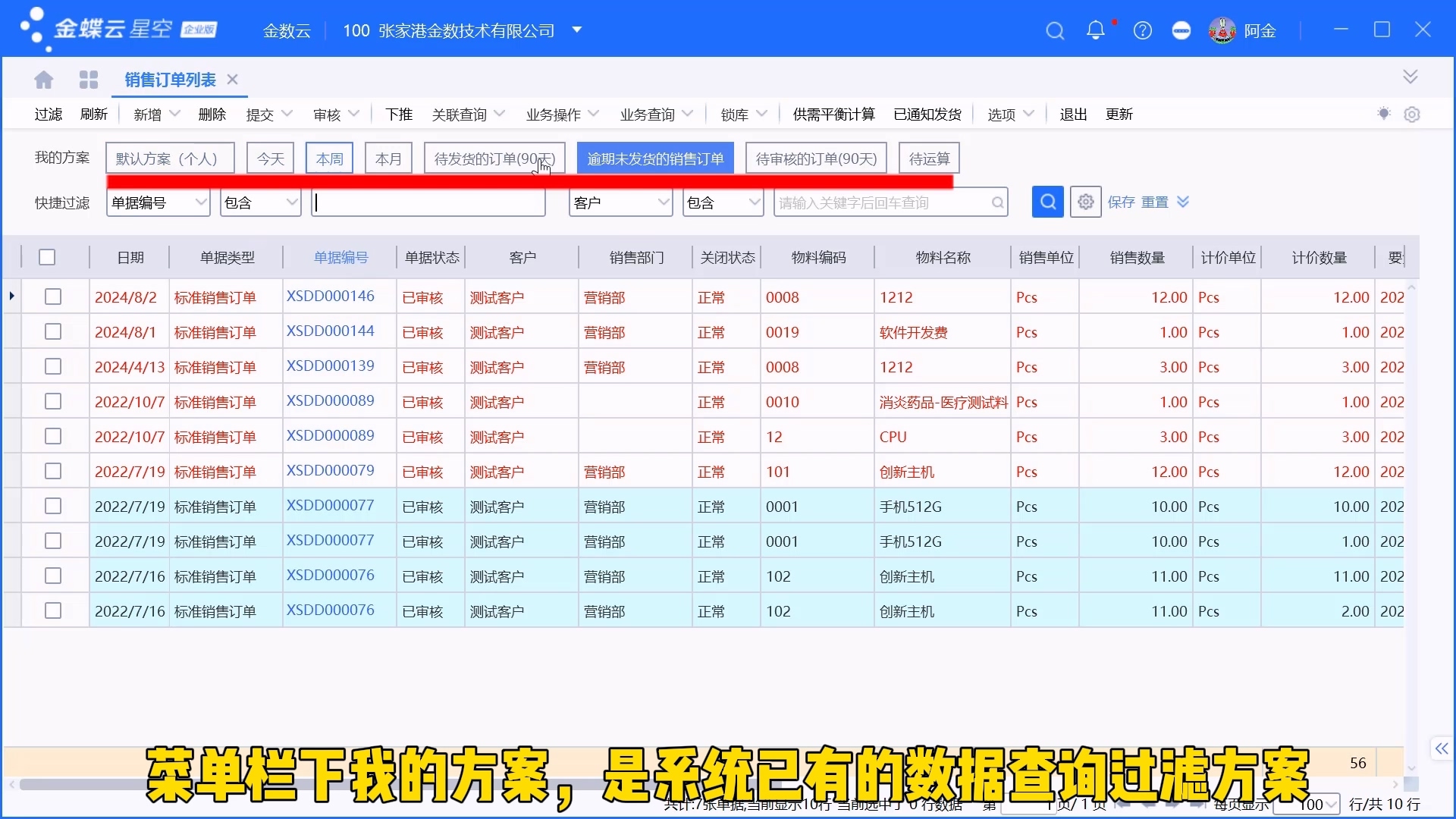Open the notification bell icon
1456x819 pixels.
[x=1097, y=31]
